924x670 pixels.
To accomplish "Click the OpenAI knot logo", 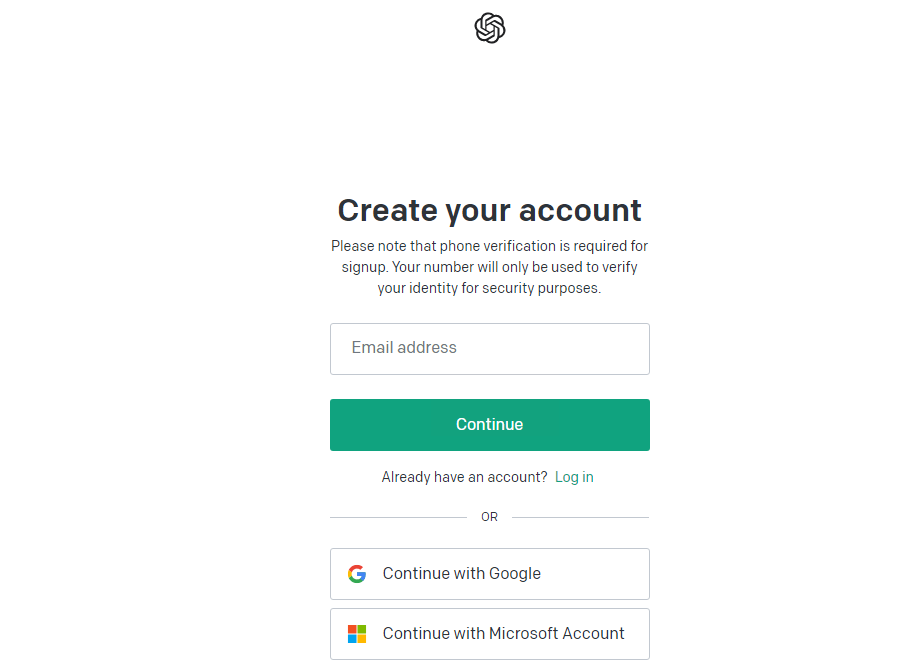I will pyautogui.click(x=490, y=28).
